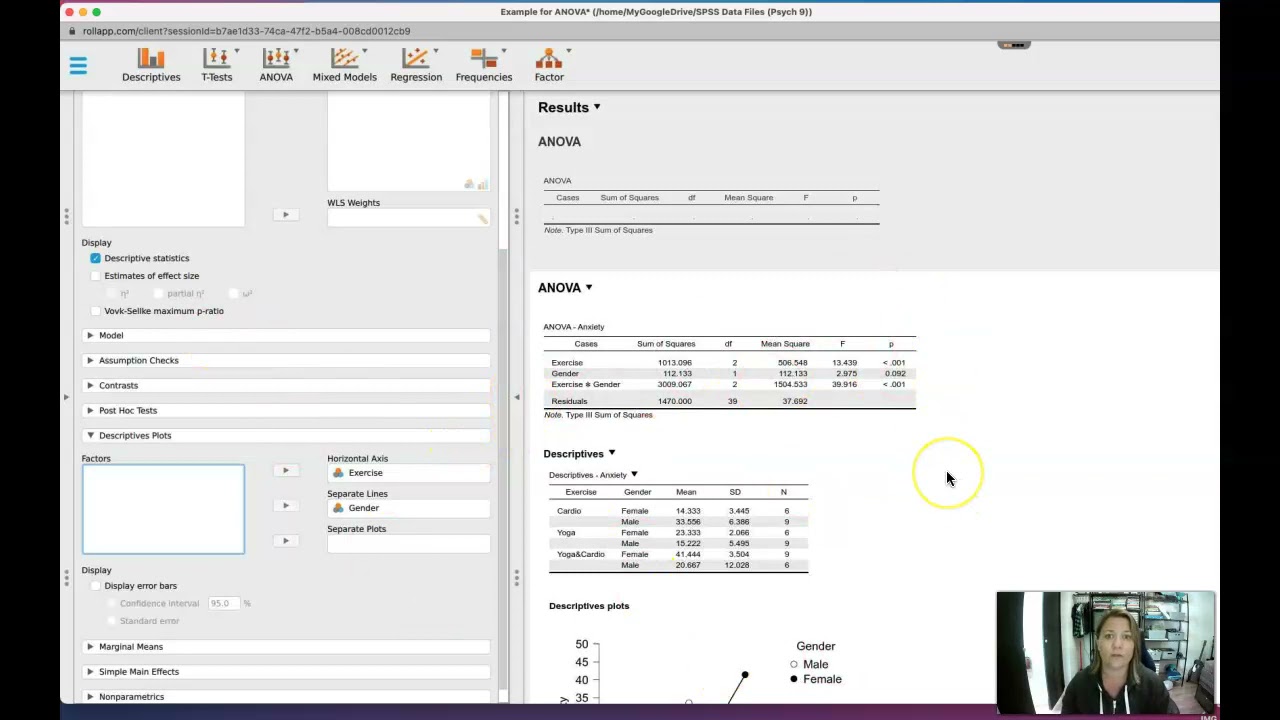Screen dimensions: 1280x720
Task: Open the Frequencies module menu
Action: coord(484,65)
